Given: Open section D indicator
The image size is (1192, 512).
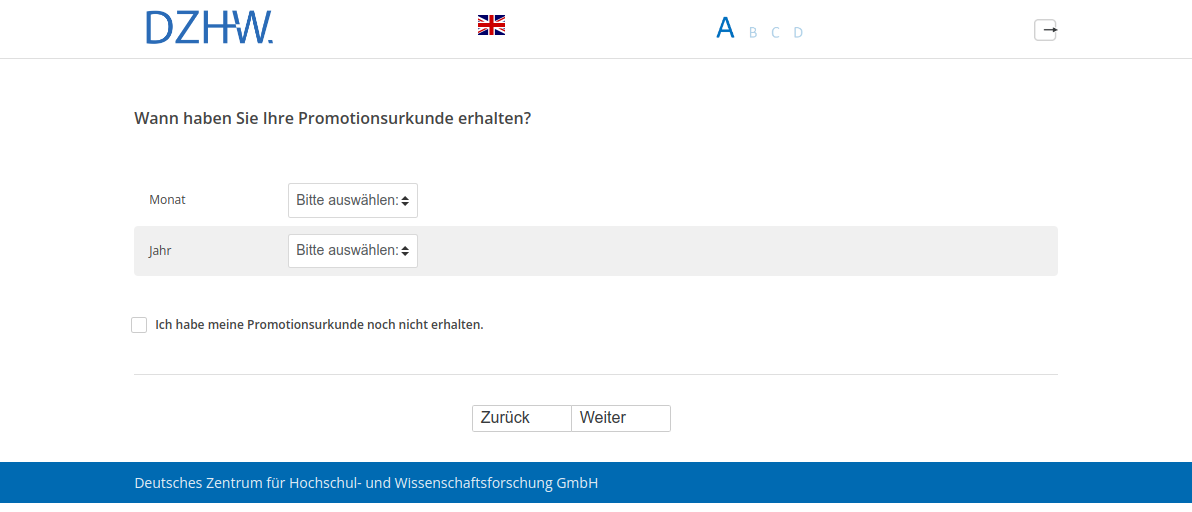Looking at the screenshot, I should tap(798, 33).
